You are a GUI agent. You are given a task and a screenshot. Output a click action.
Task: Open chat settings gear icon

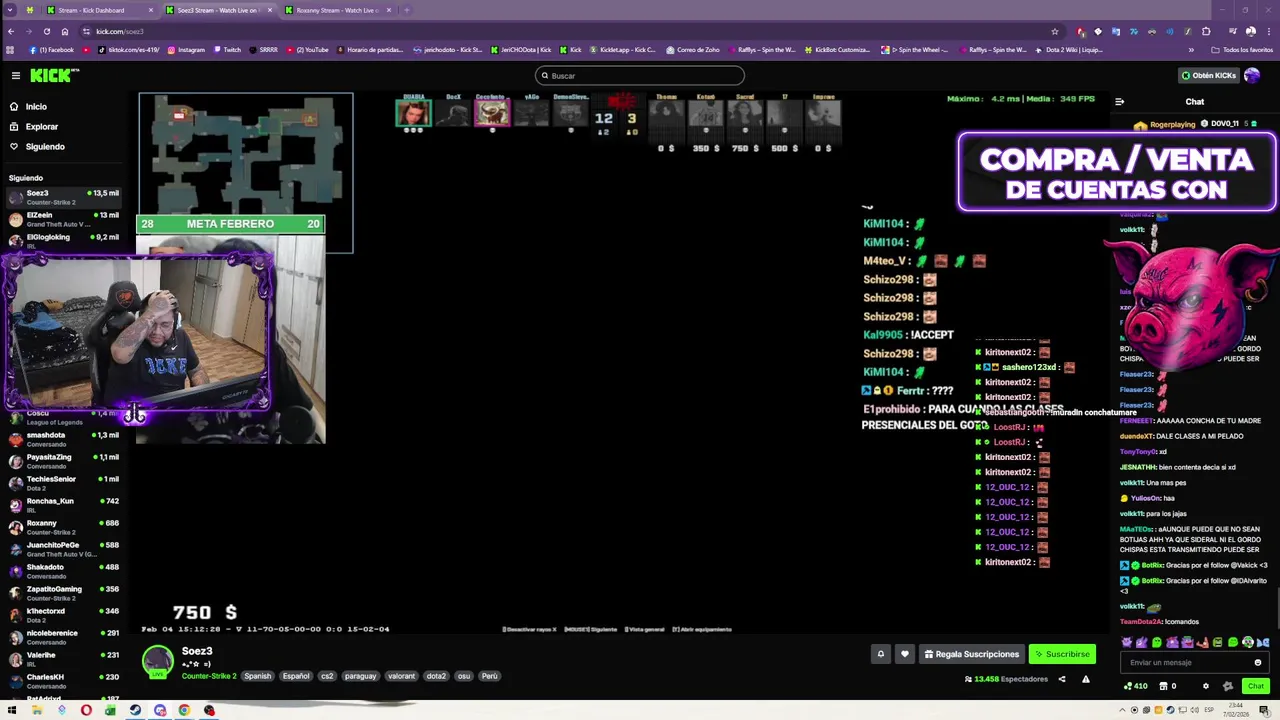1205,686
